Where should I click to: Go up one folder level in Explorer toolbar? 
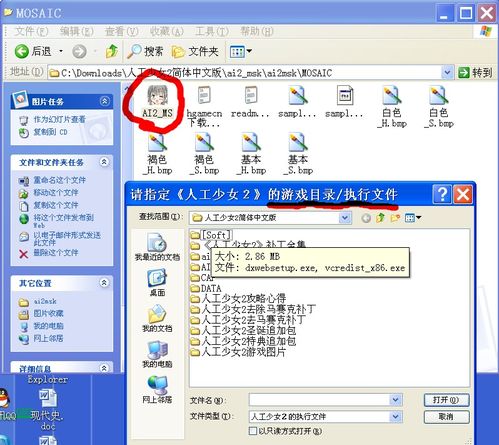pyautogui.click(x=112, y=51)
